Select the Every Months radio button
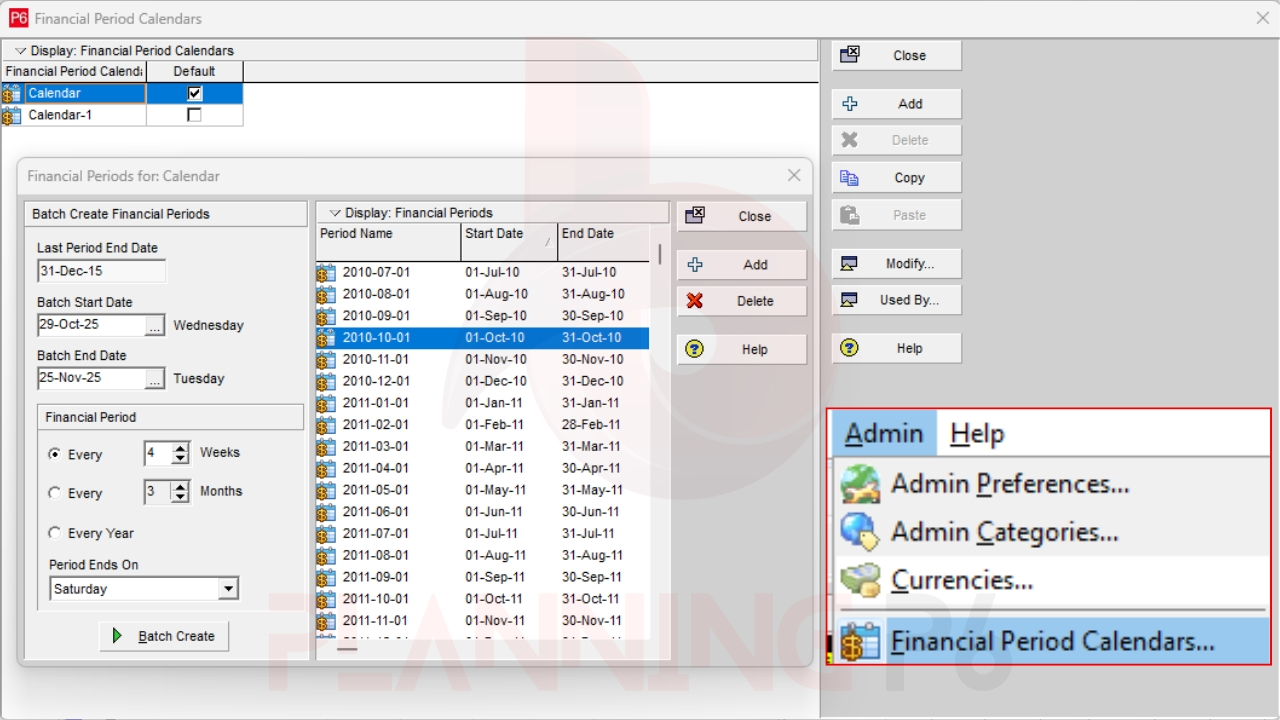The image size is (1280, 720). tap(55, 493)
